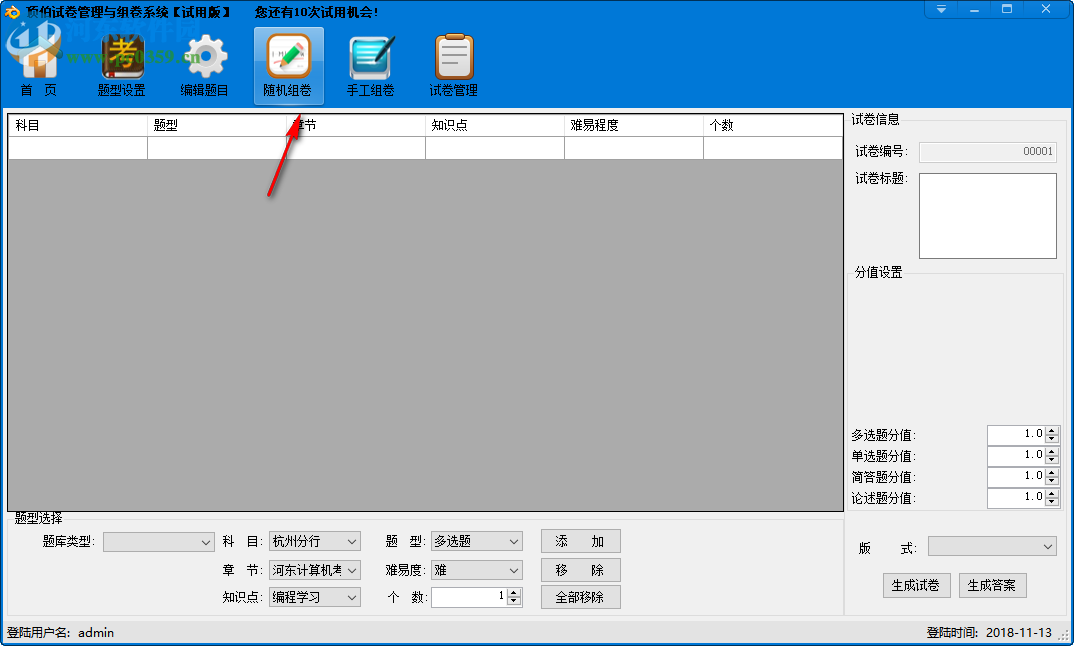Viewport: 1074px width, 646px height.
Task: Click the 全部移除 remove all button
Action: [581, 597]
